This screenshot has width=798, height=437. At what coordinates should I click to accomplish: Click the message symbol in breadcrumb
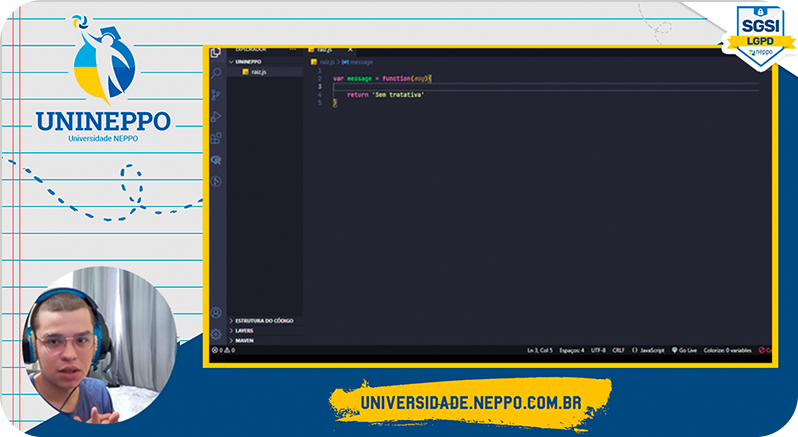pos(357,62)
